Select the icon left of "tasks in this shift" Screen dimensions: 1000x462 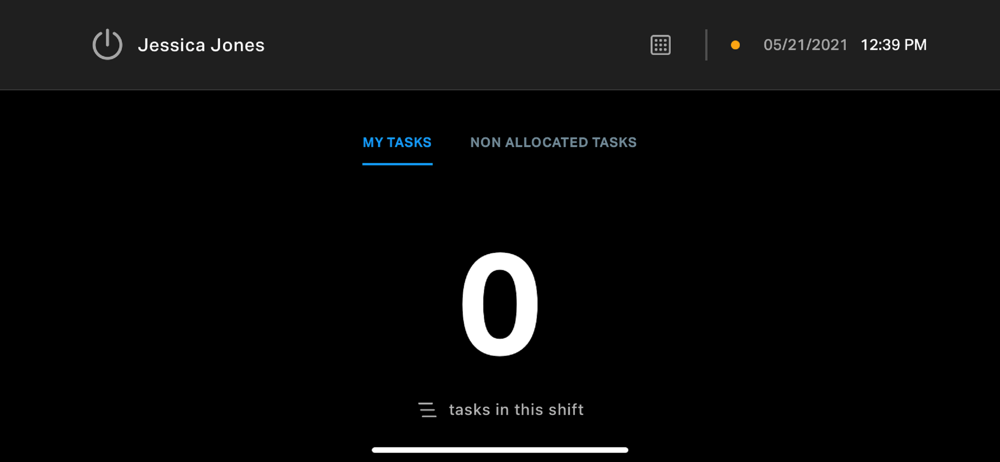tap(427, 410)
